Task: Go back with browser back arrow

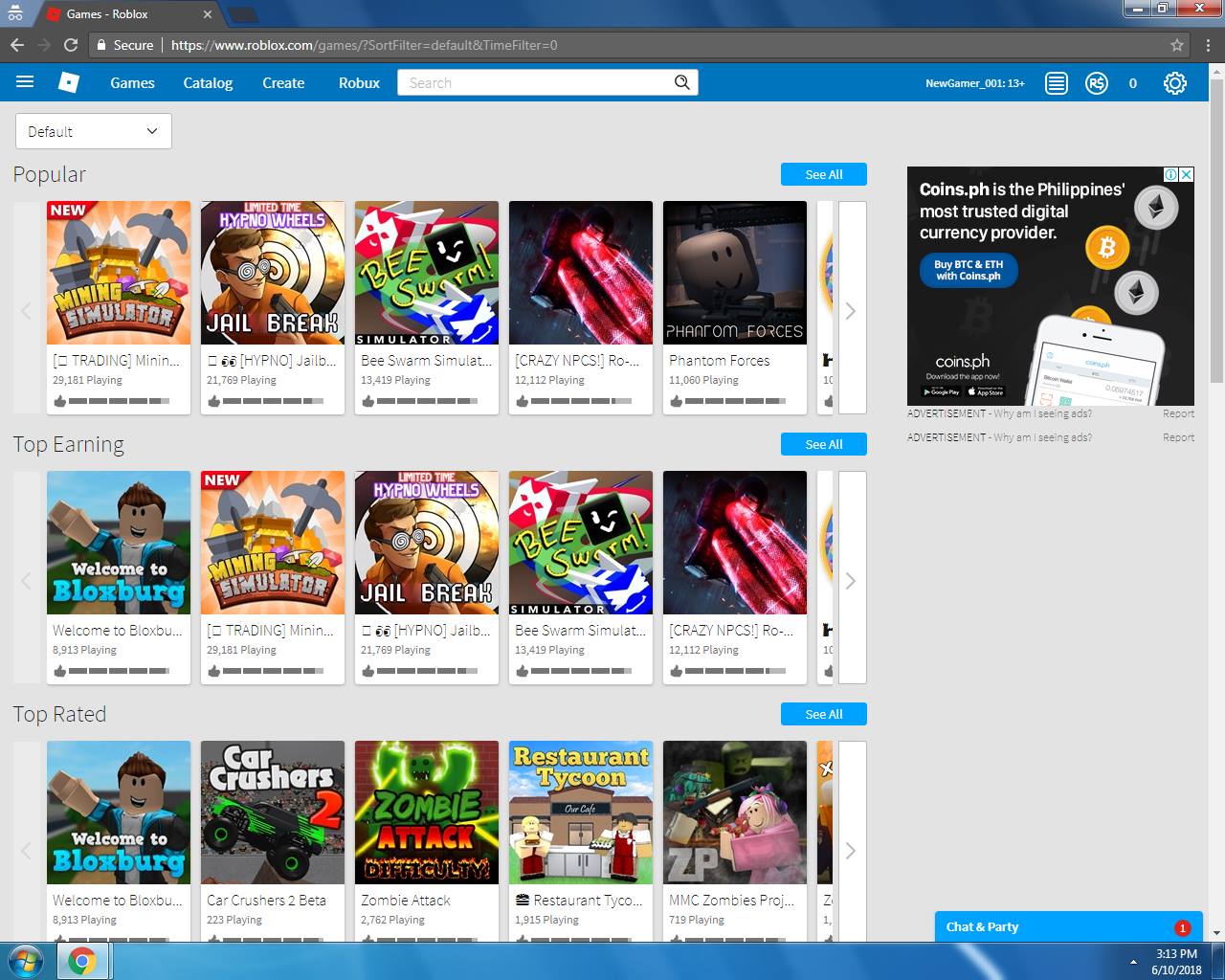Action: point(17,45)
